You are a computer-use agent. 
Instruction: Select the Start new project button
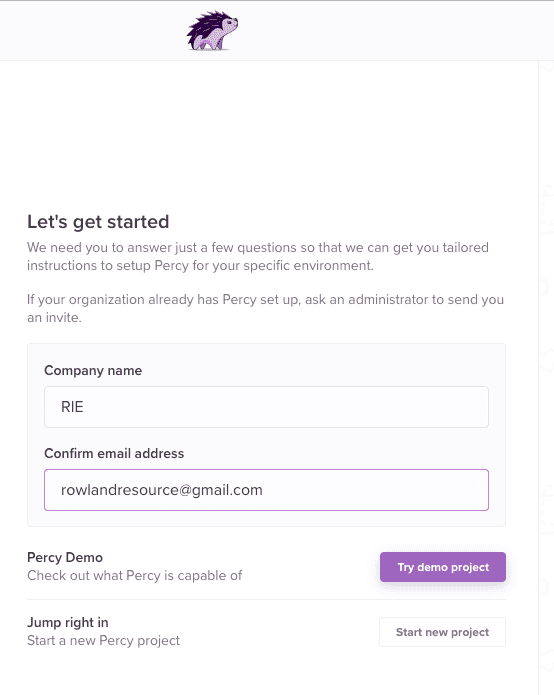(442, 632)
